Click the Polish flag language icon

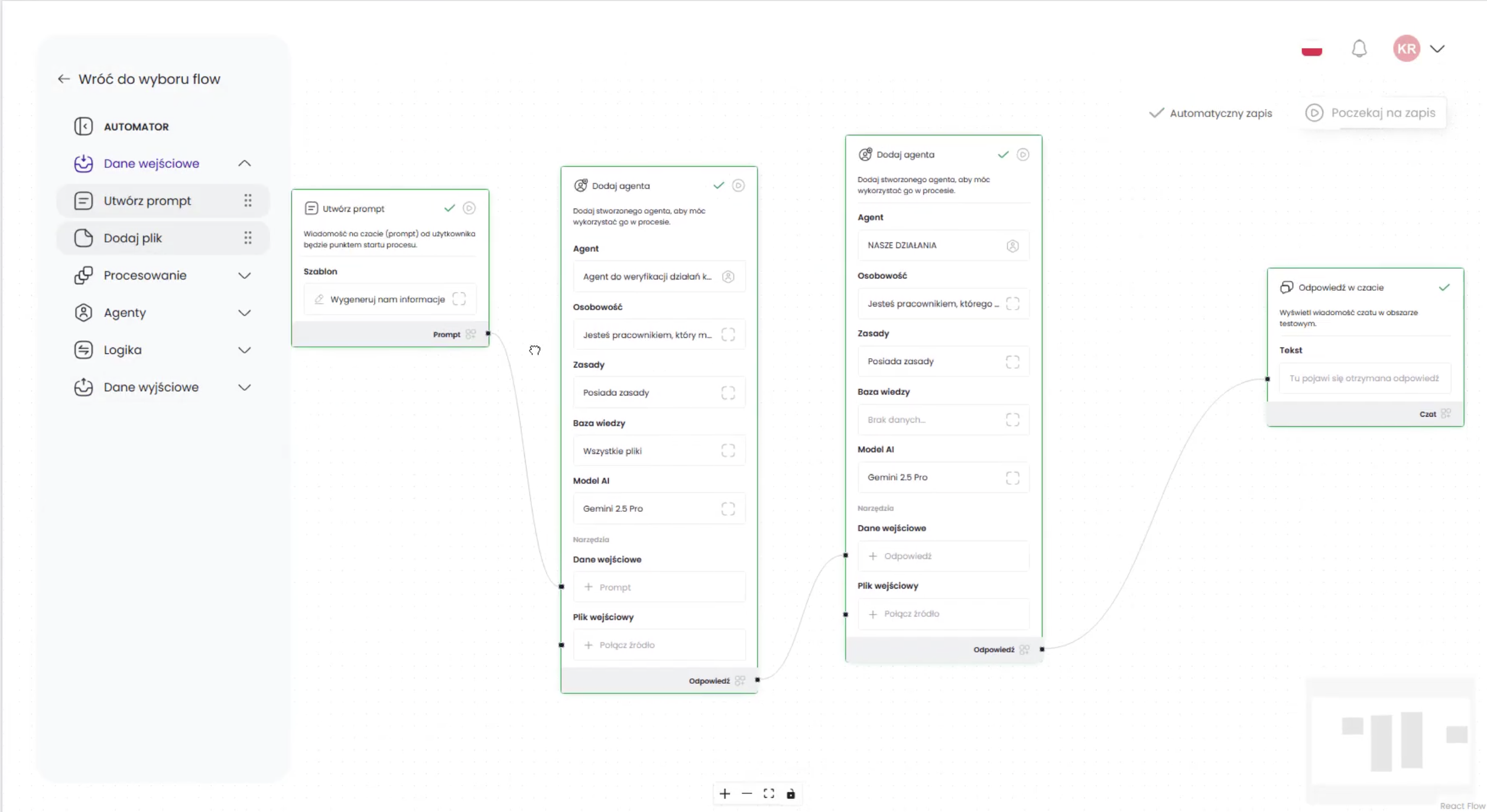[x=1311, y=50]
